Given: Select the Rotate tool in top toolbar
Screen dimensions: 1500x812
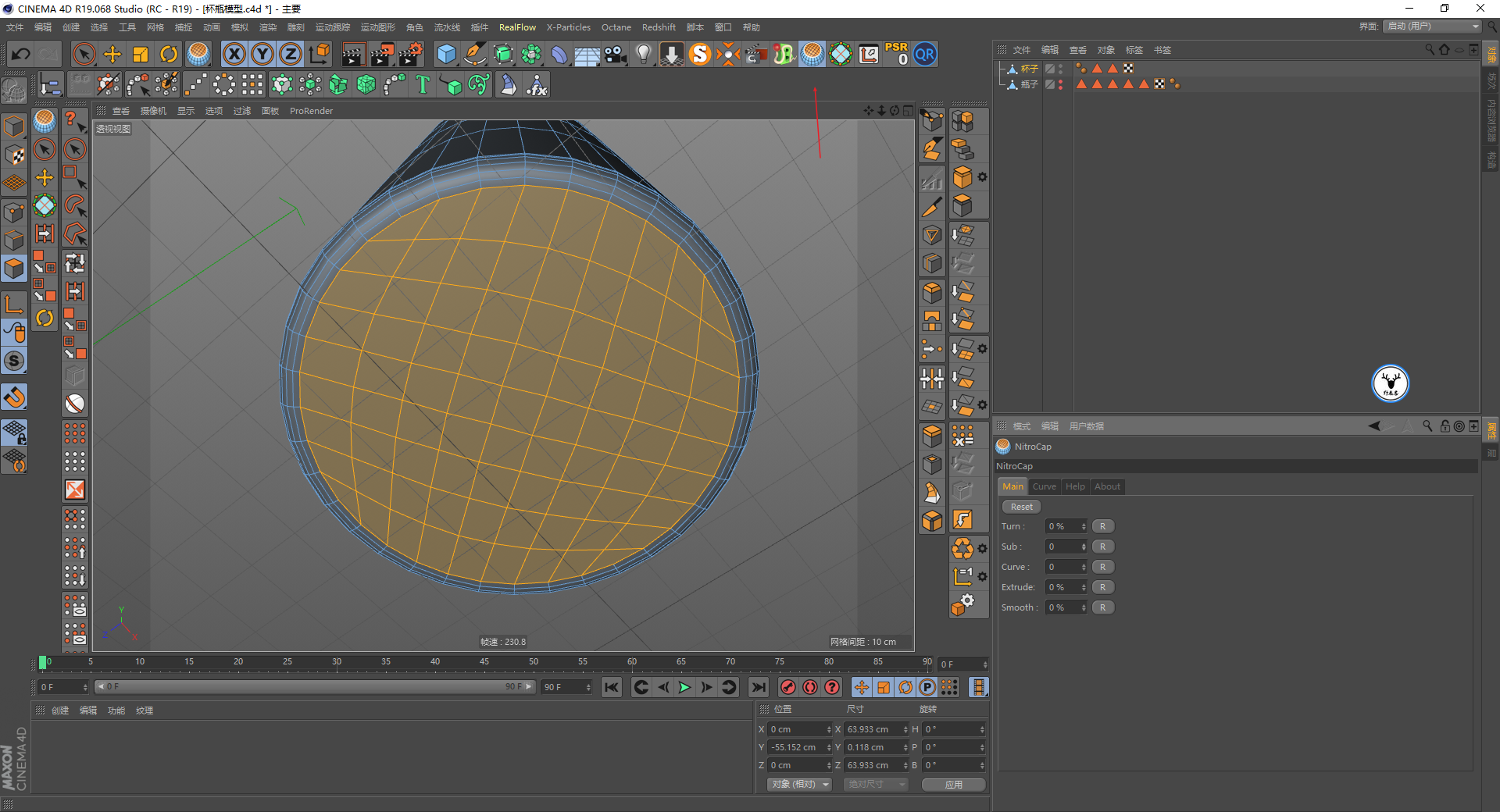Looking at the screenshot, I should click(x=169, y=55).
